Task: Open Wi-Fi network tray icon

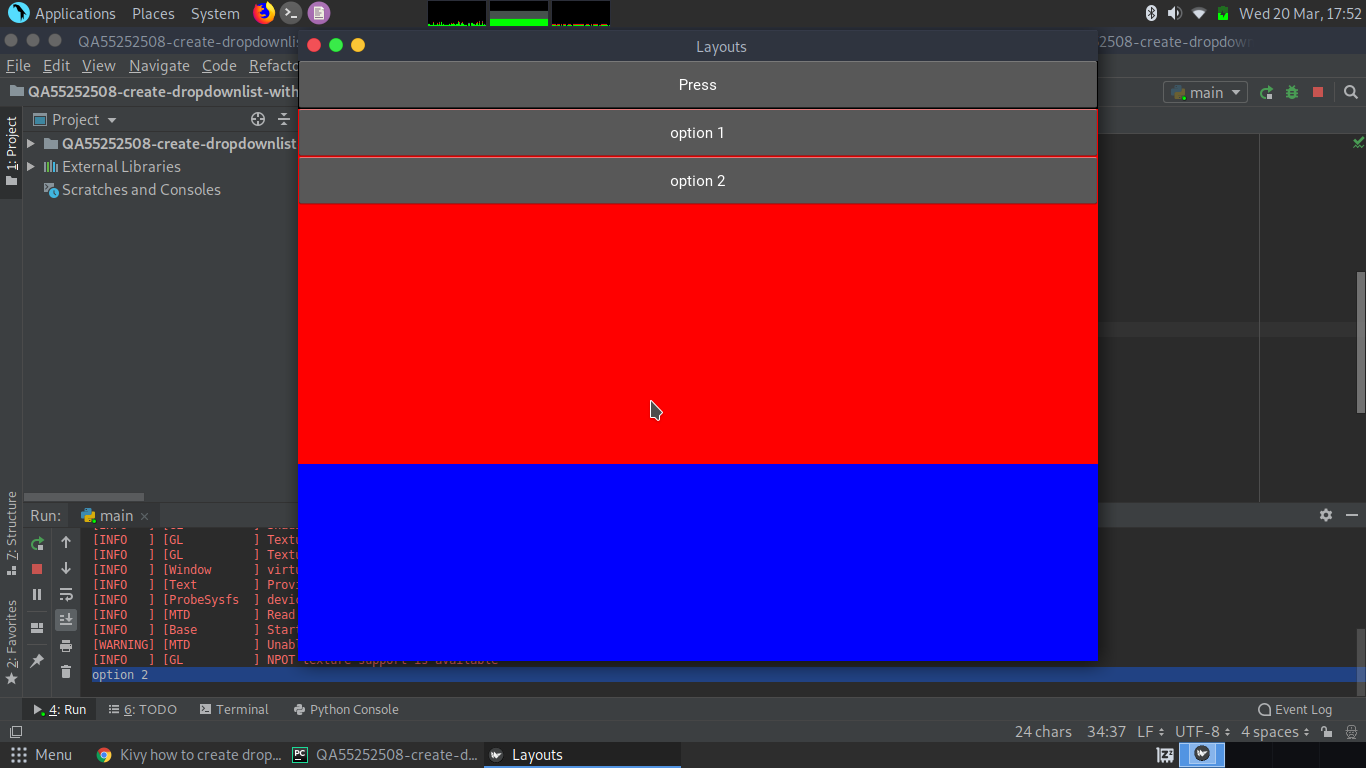Action: pos(1199,13)
